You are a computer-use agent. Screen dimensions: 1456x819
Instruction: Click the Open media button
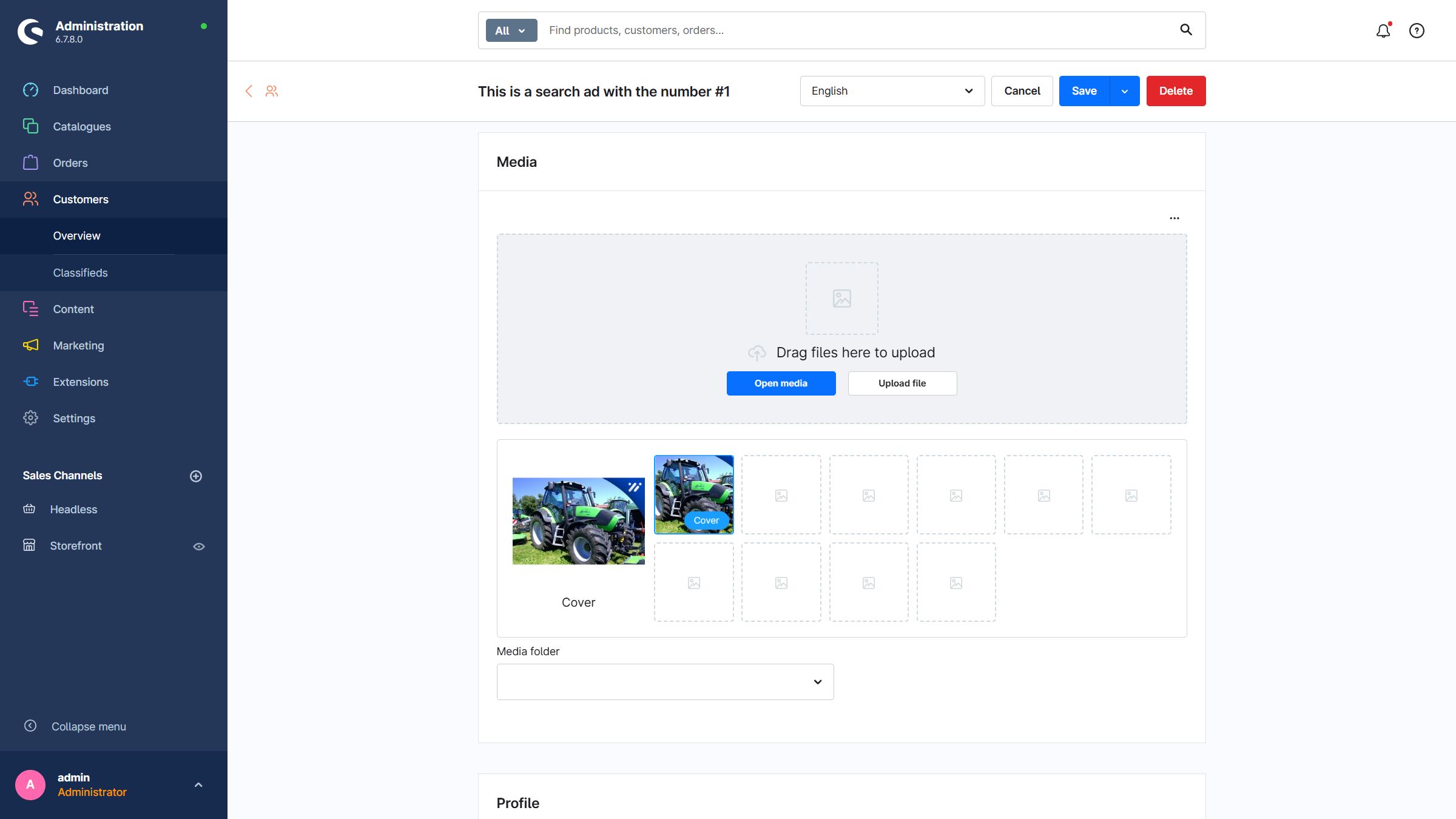pyautogui.click(x=781, y=383)
